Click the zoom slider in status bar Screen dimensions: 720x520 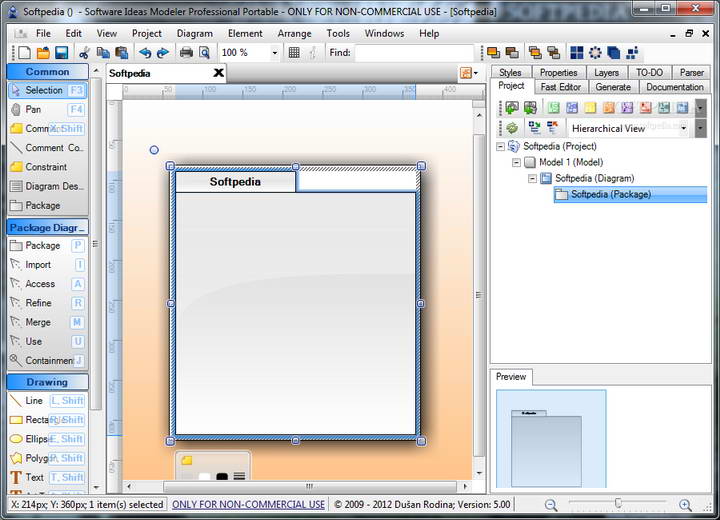tap(618, 503)
